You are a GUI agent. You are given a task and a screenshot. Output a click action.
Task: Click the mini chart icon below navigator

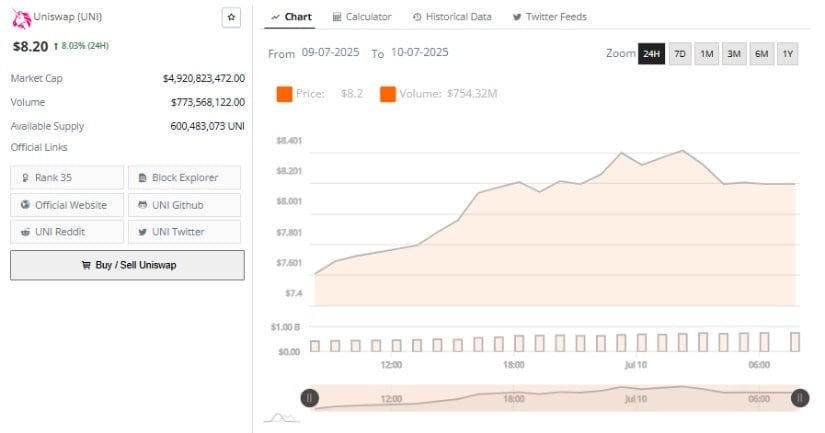(281, 418)
